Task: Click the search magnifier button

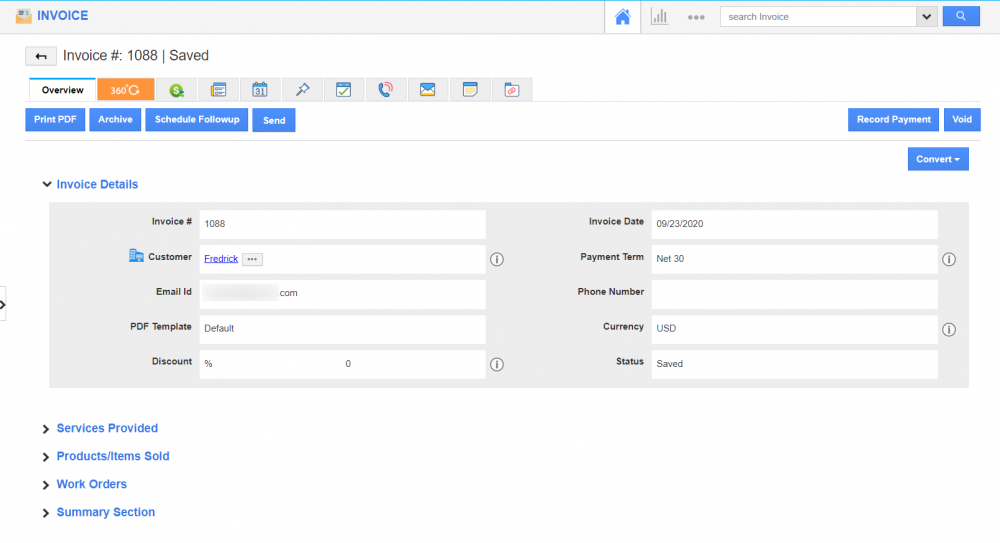Action: [960, 17]
